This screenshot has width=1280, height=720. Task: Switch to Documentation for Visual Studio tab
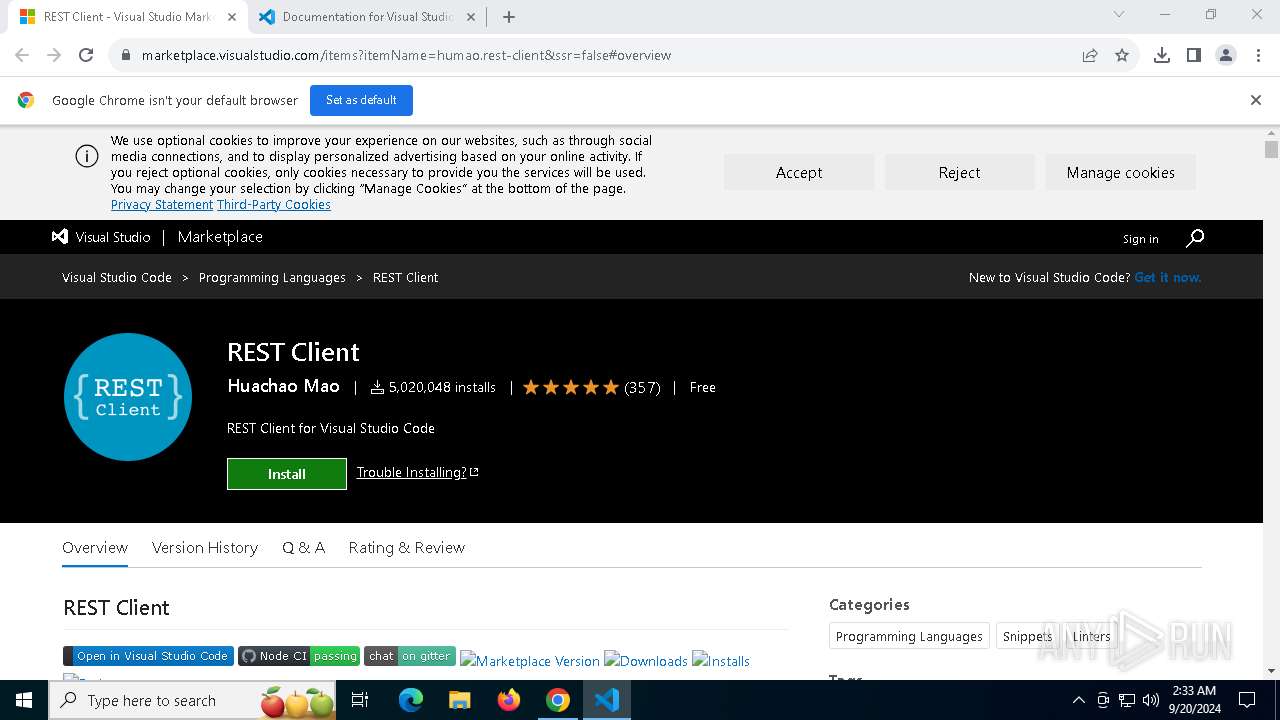click(x=368, y=17)
